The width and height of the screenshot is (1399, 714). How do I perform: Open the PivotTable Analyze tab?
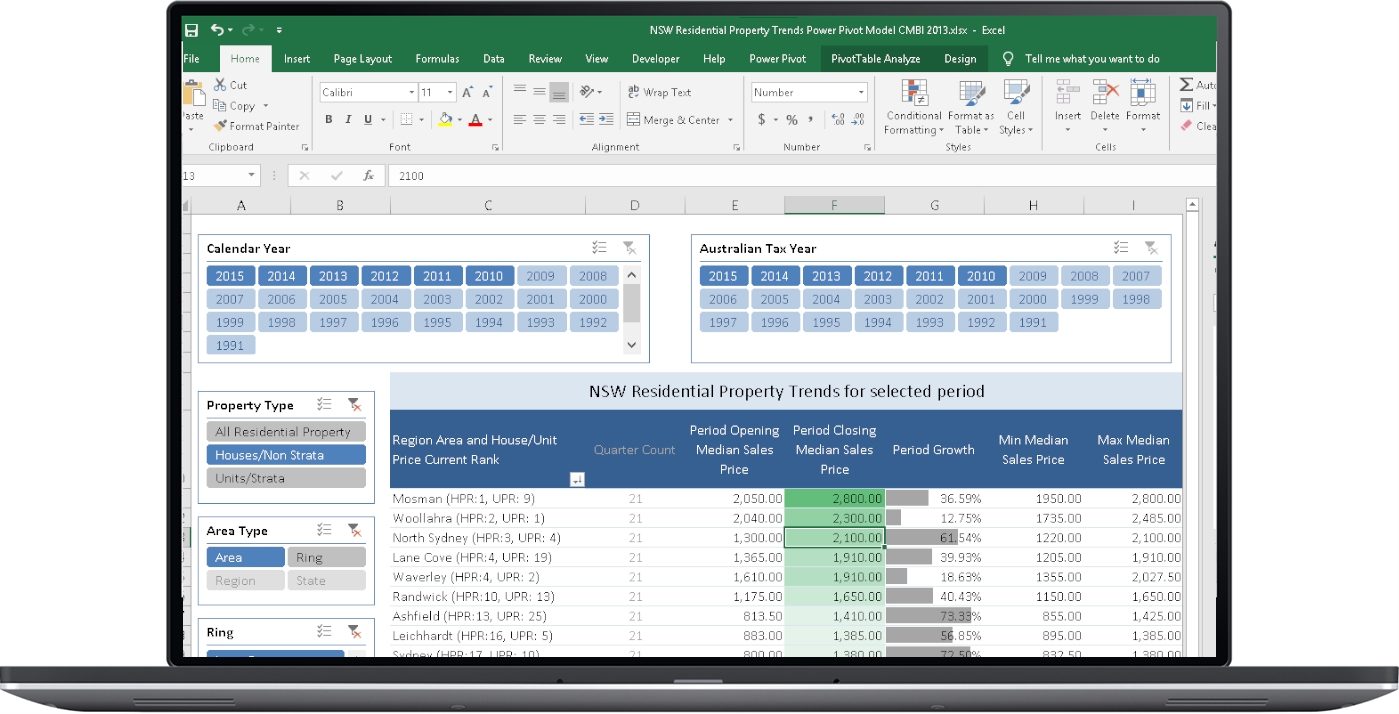tap(876, 59)
